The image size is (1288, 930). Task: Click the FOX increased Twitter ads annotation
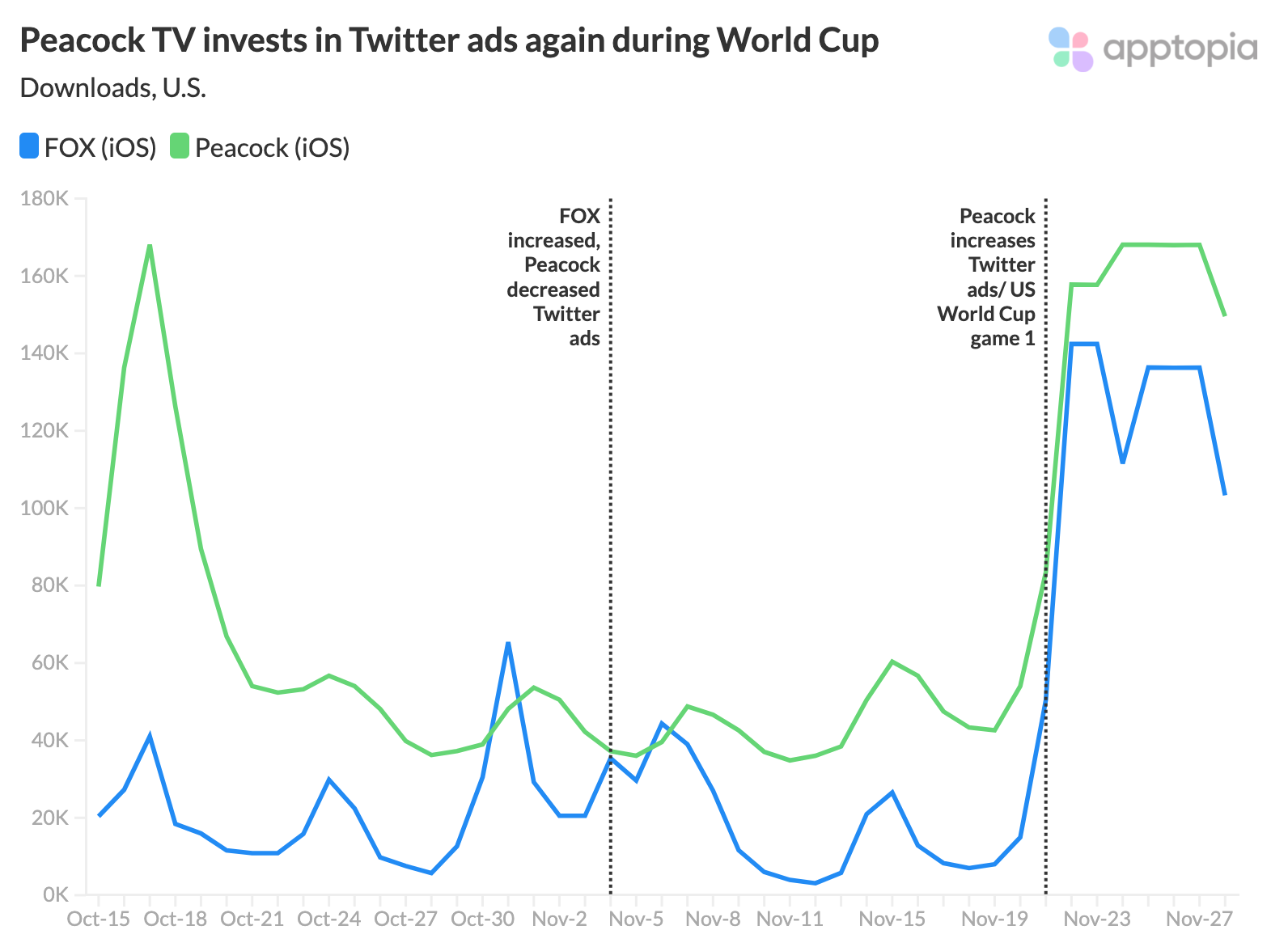(x=554, y=277)
